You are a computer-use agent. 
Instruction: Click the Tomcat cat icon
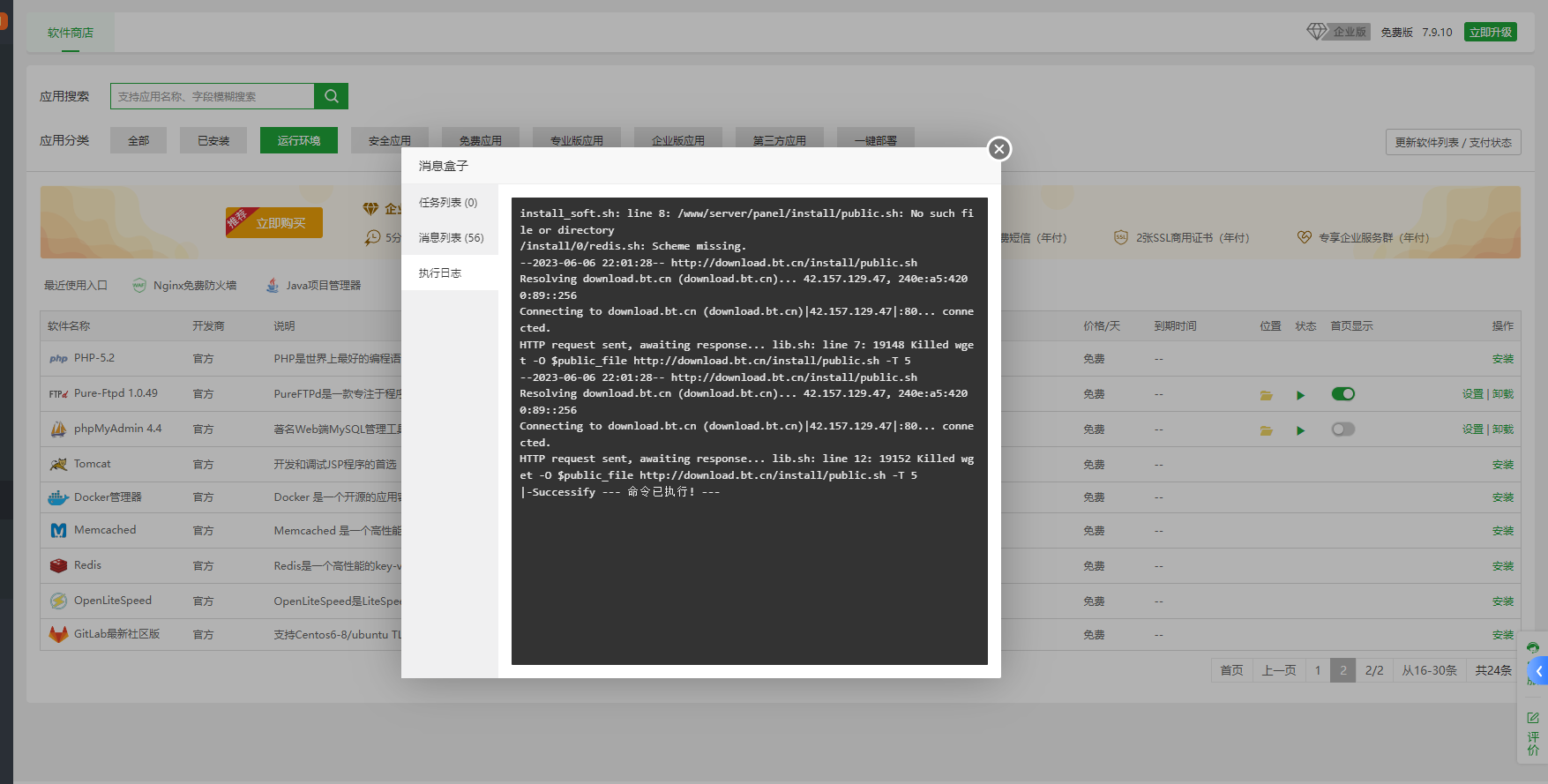(x=58, y=464)
